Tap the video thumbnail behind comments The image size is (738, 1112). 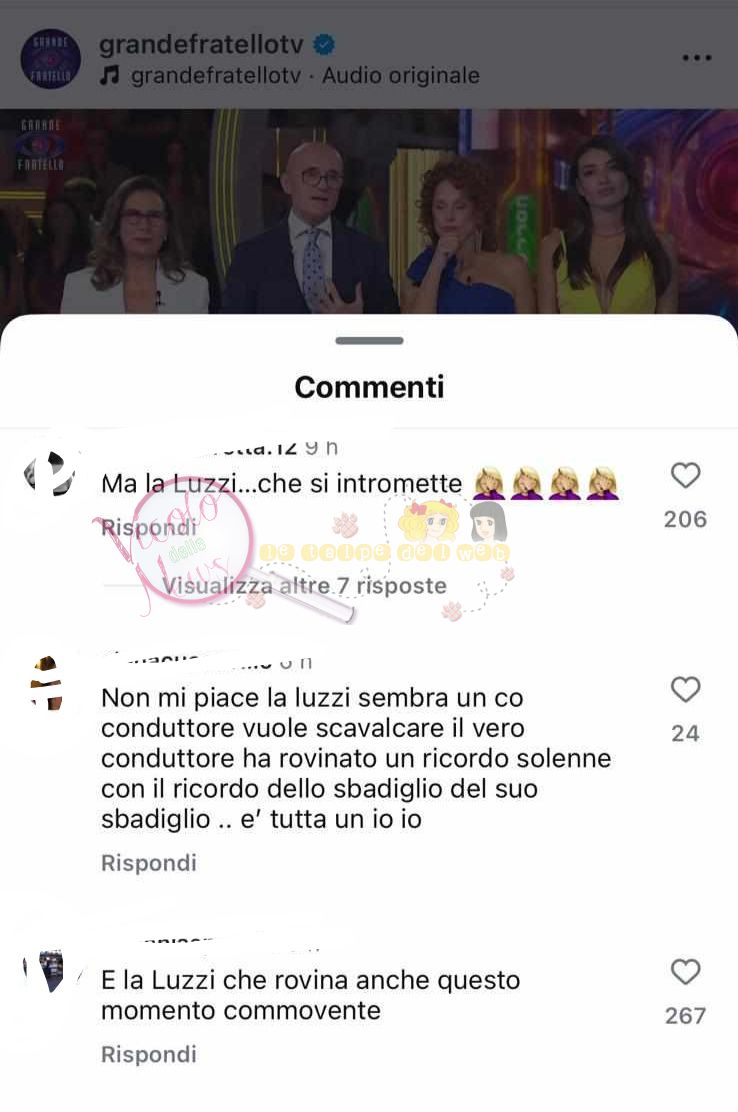[369, 211]
